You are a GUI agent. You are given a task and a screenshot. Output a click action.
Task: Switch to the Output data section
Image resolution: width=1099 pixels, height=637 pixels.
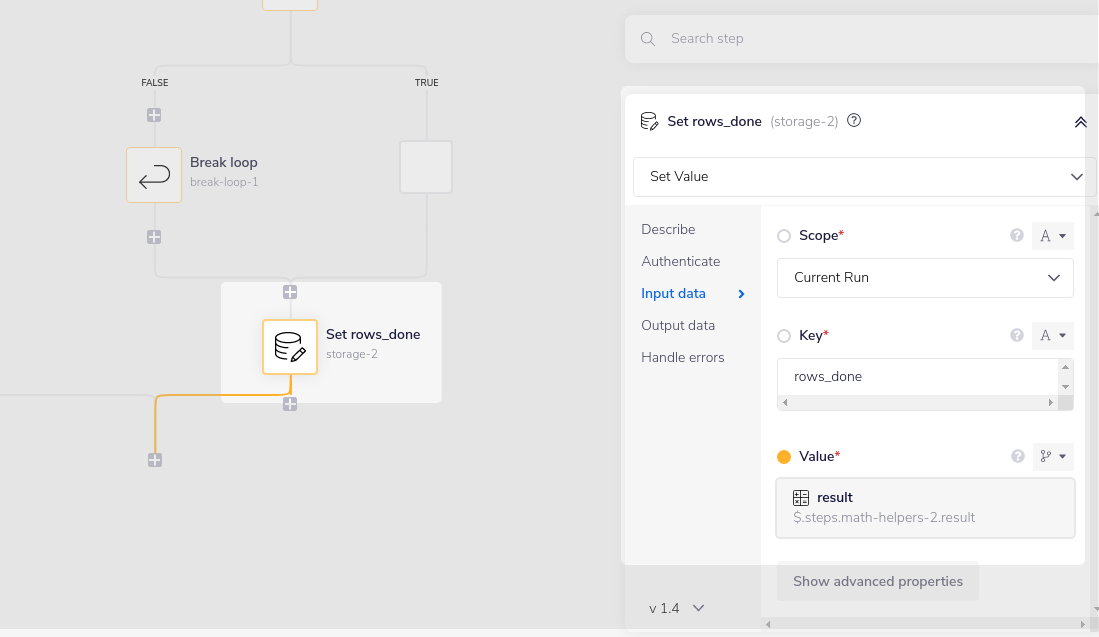pyautogui.click(x=678, y=325)
